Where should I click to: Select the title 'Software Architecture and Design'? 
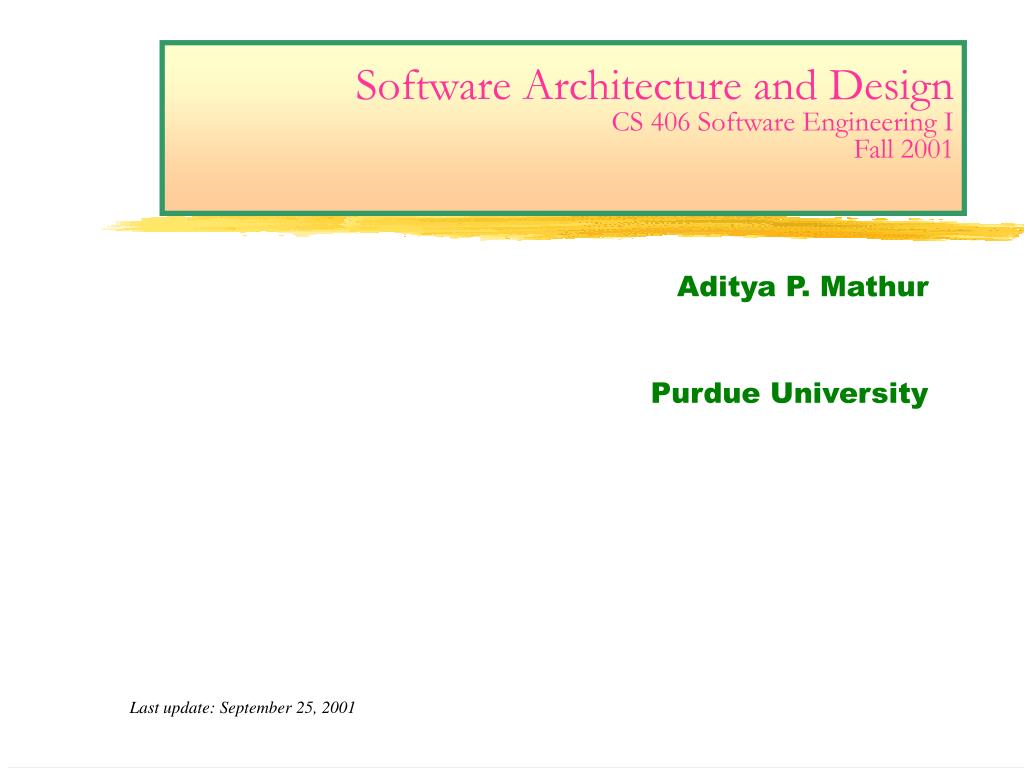654,86
